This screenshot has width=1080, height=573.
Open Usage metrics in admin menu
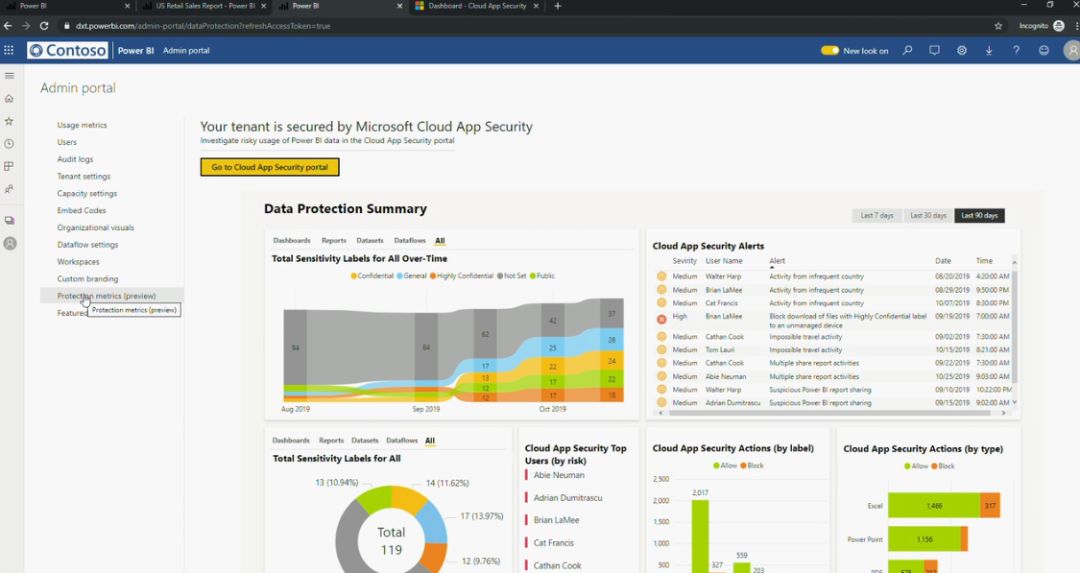(82, 125)
